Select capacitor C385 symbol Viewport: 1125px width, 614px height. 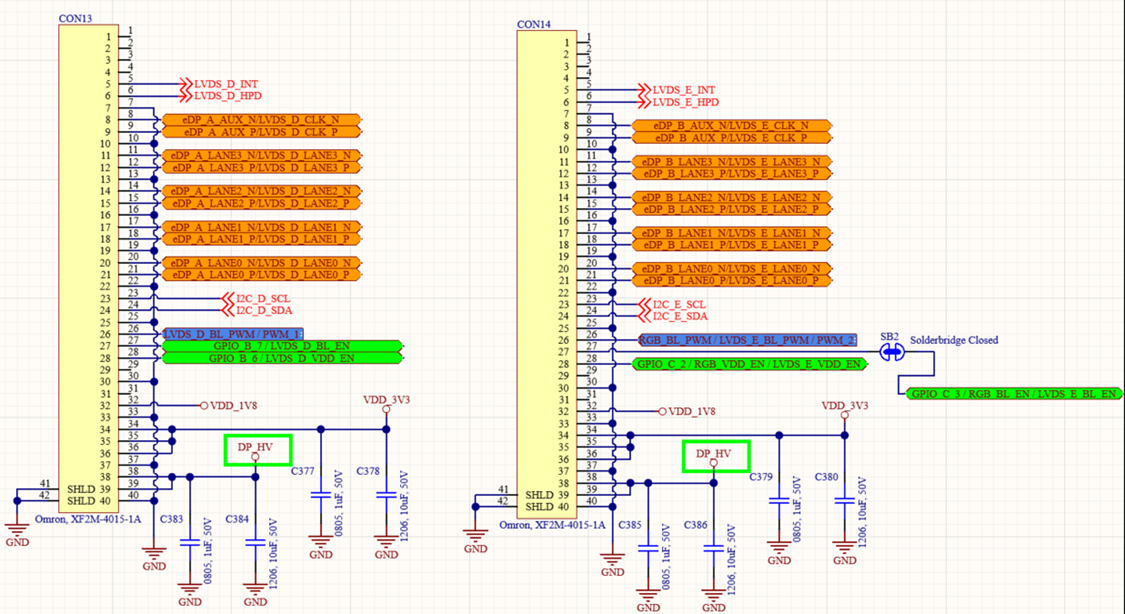(648, 549)
